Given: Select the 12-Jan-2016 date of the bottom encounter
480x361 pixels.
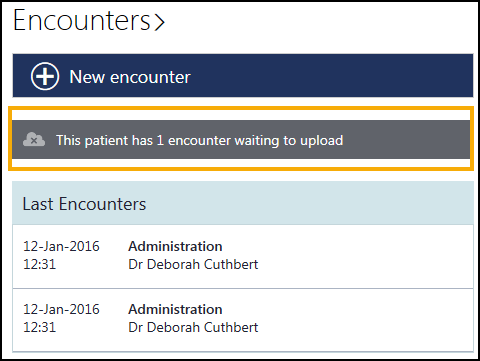Looking at the screenshot, I should [61, 309].
